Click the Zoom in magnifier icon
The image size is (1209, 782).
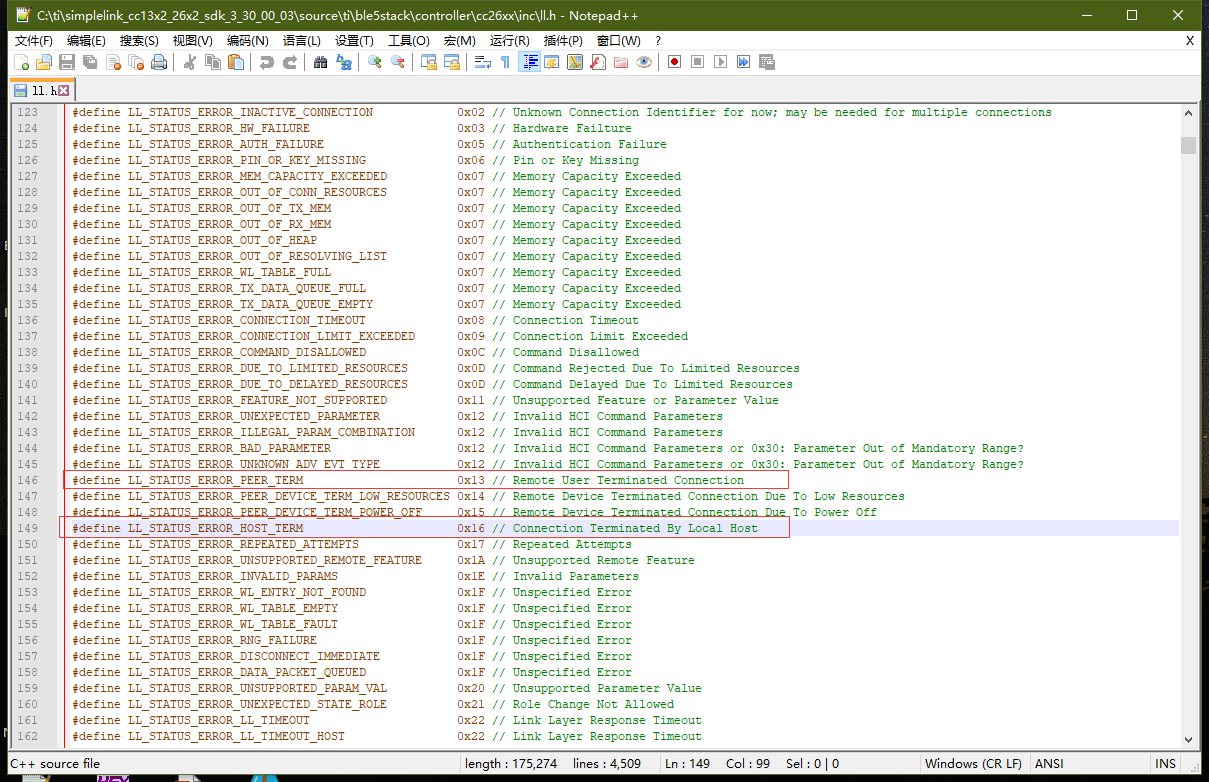tap(375, 62)
